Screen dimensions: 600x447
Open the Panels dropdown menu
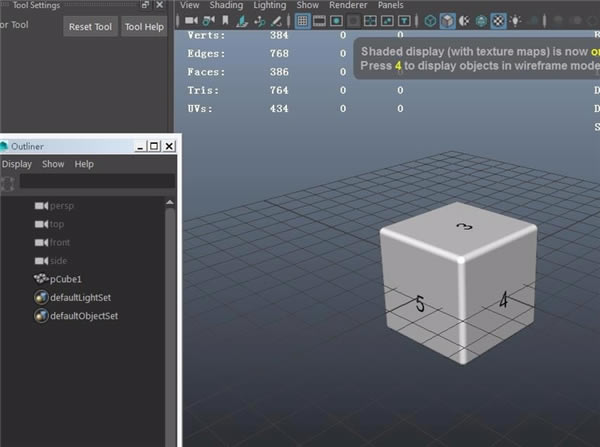click(x=390, y=5)
